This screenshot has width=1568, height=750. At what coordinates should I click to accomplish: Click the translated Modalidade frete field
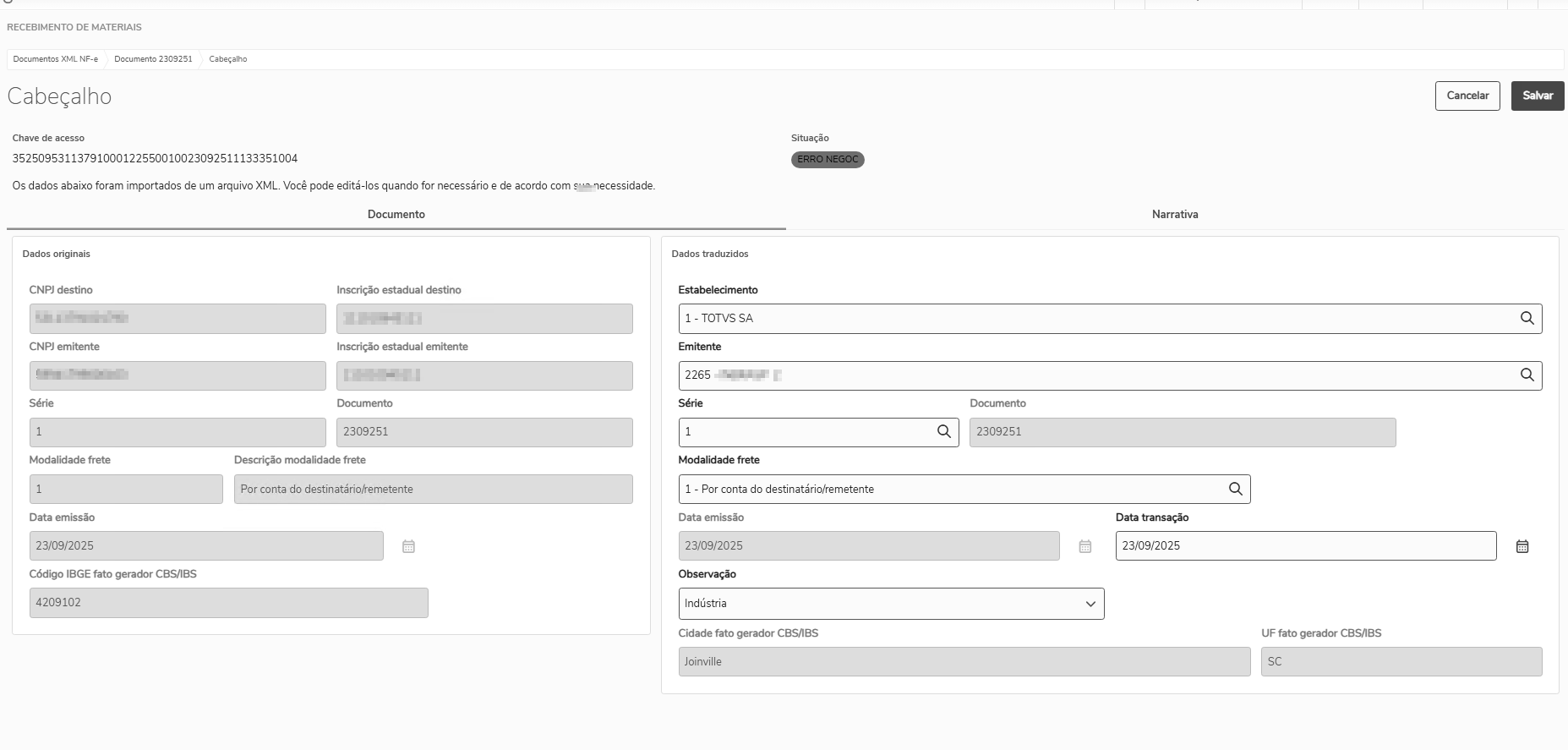[951, 489]
